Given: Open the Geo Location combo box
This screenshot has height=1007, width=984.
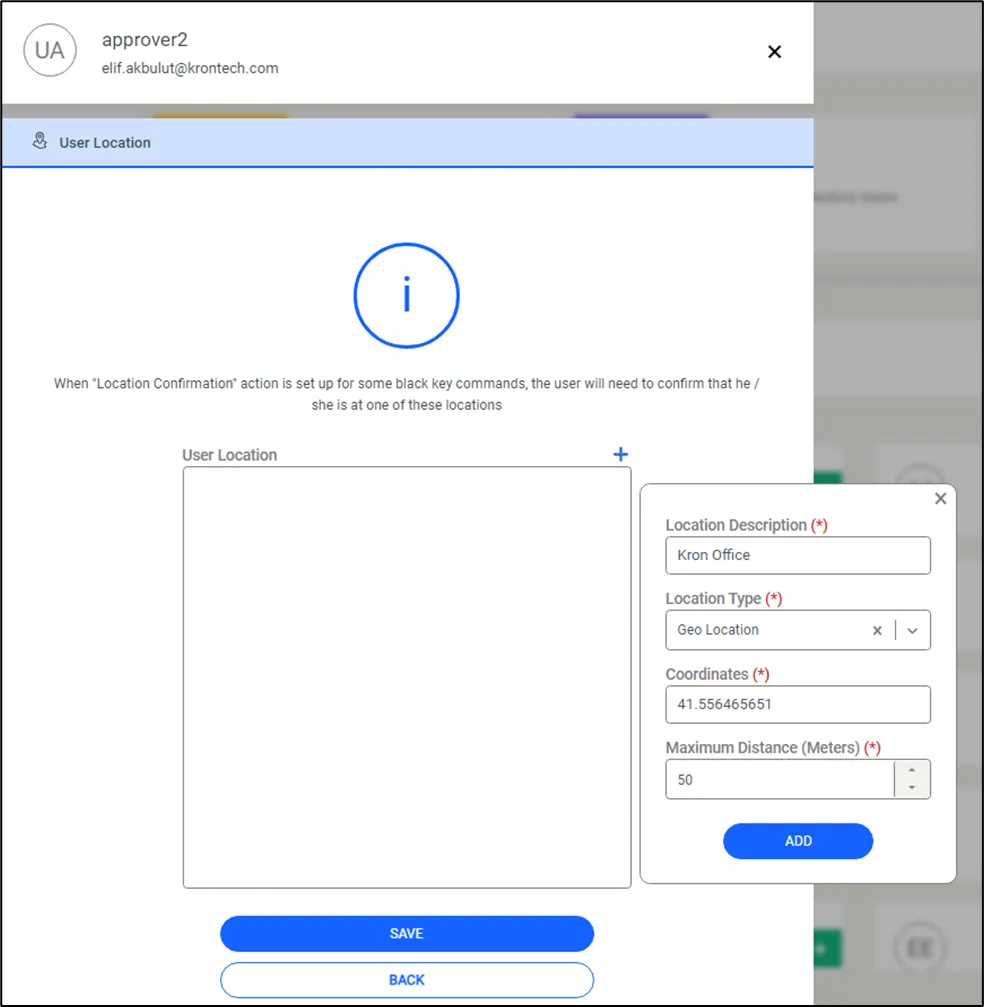Looking at the screenshot, I should pos(798,630).
